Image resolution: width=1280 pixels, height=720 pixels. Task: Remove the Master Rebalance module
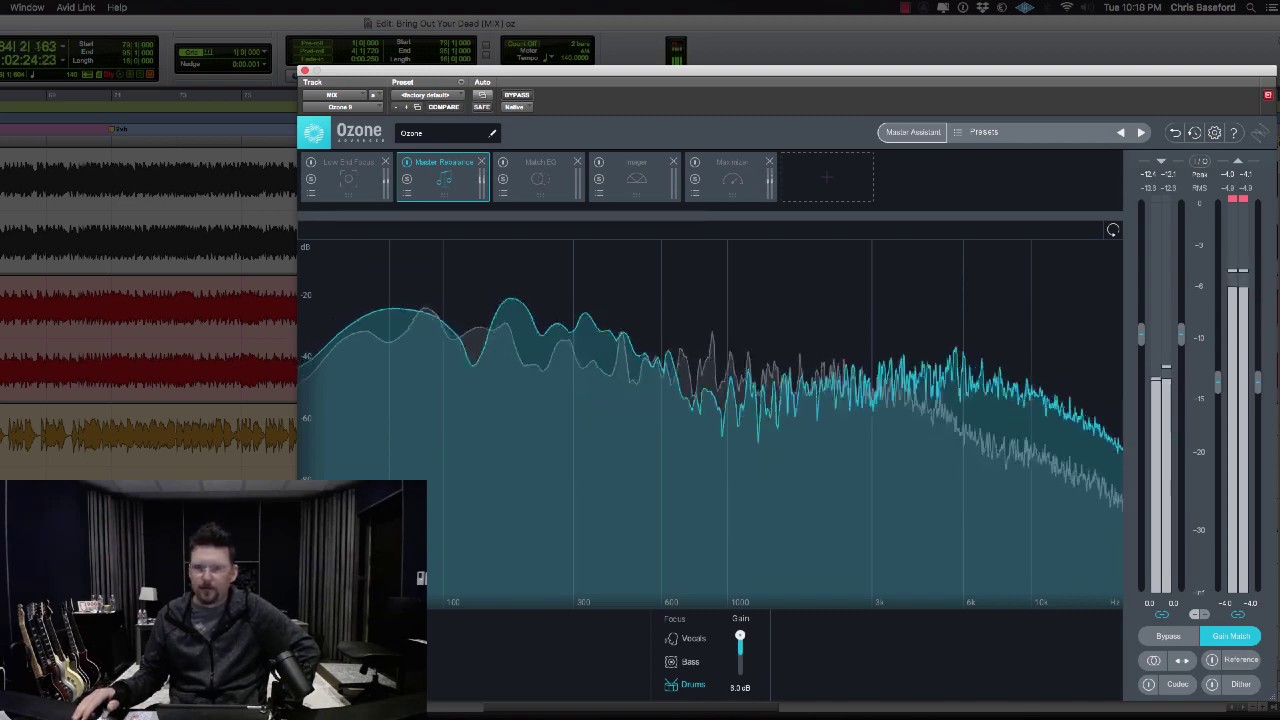(481, 162)
